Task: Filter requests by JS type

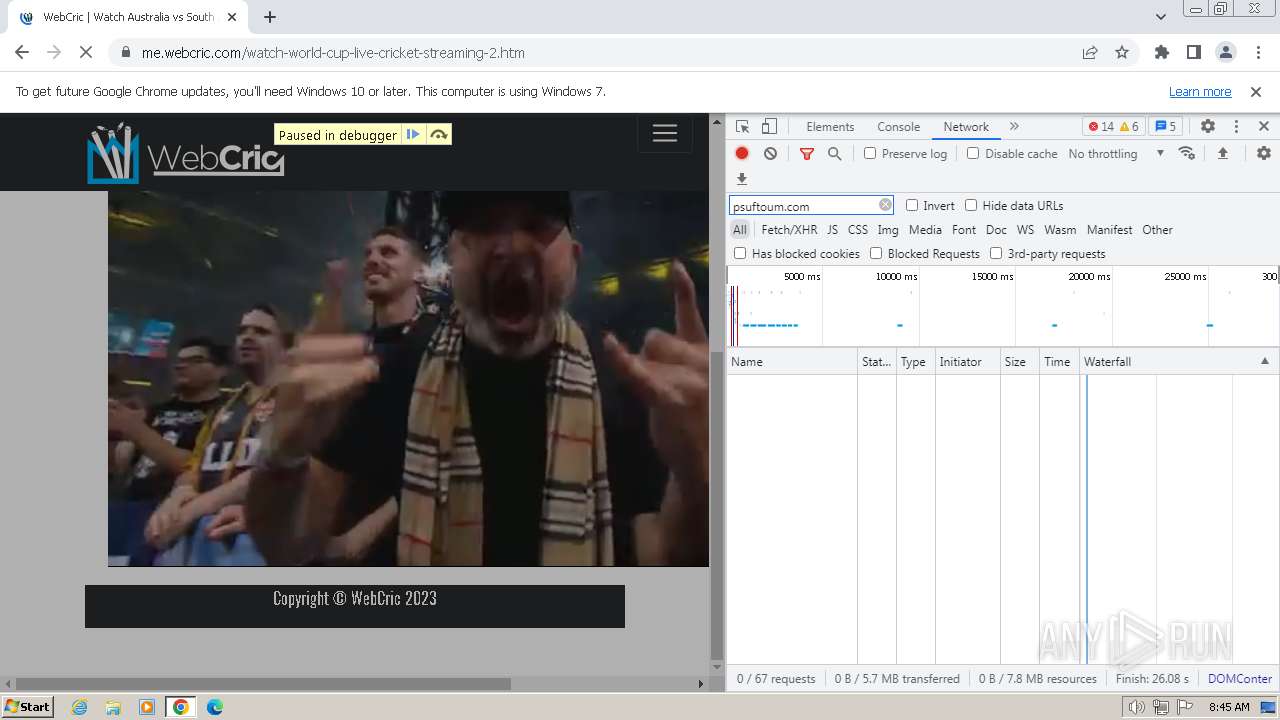Action: [x=832, y=229]
